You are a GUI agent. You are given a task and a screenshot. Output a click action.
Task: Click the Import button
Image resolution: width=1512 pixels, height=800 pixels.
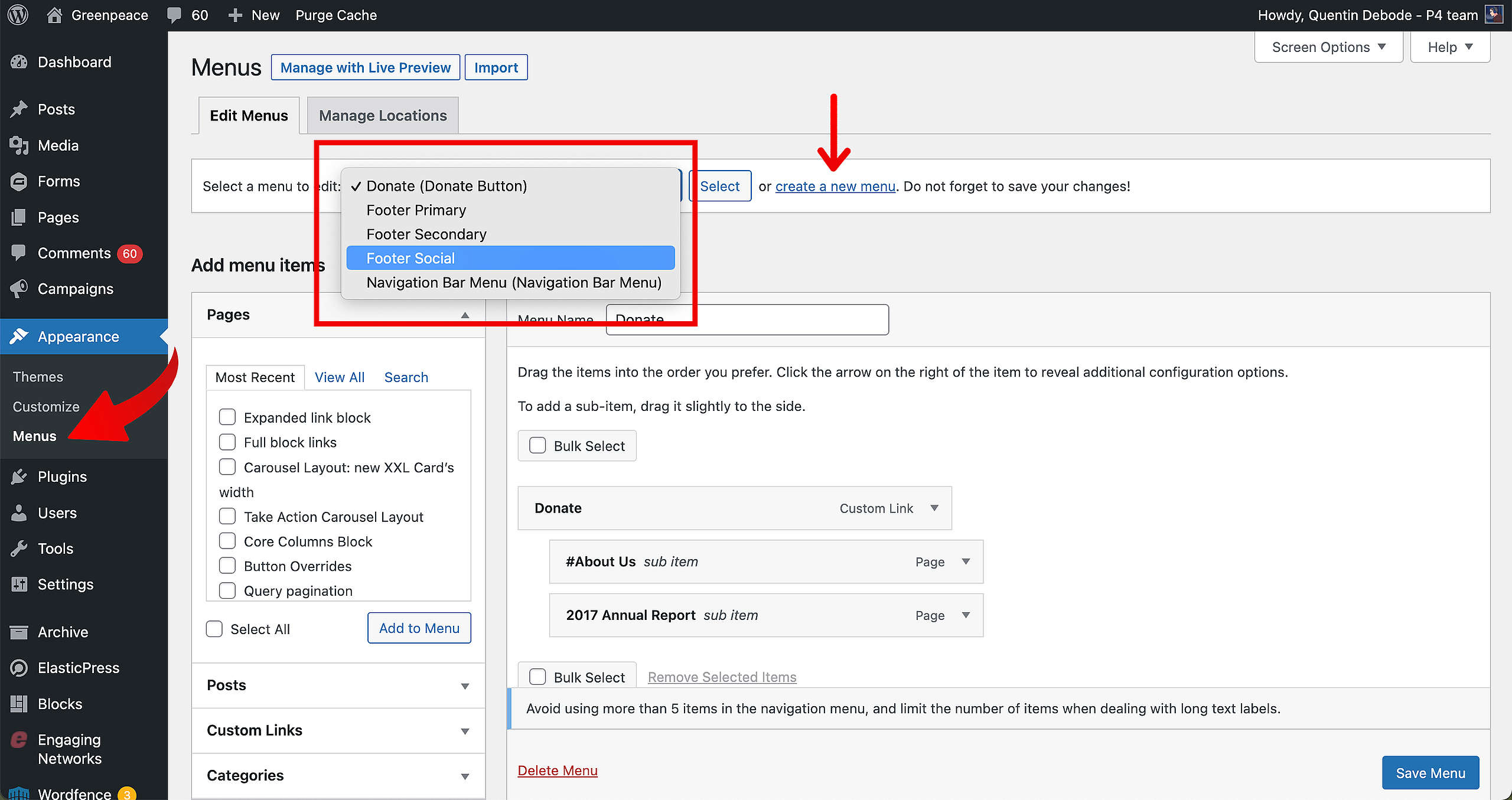tap(496, 67)
